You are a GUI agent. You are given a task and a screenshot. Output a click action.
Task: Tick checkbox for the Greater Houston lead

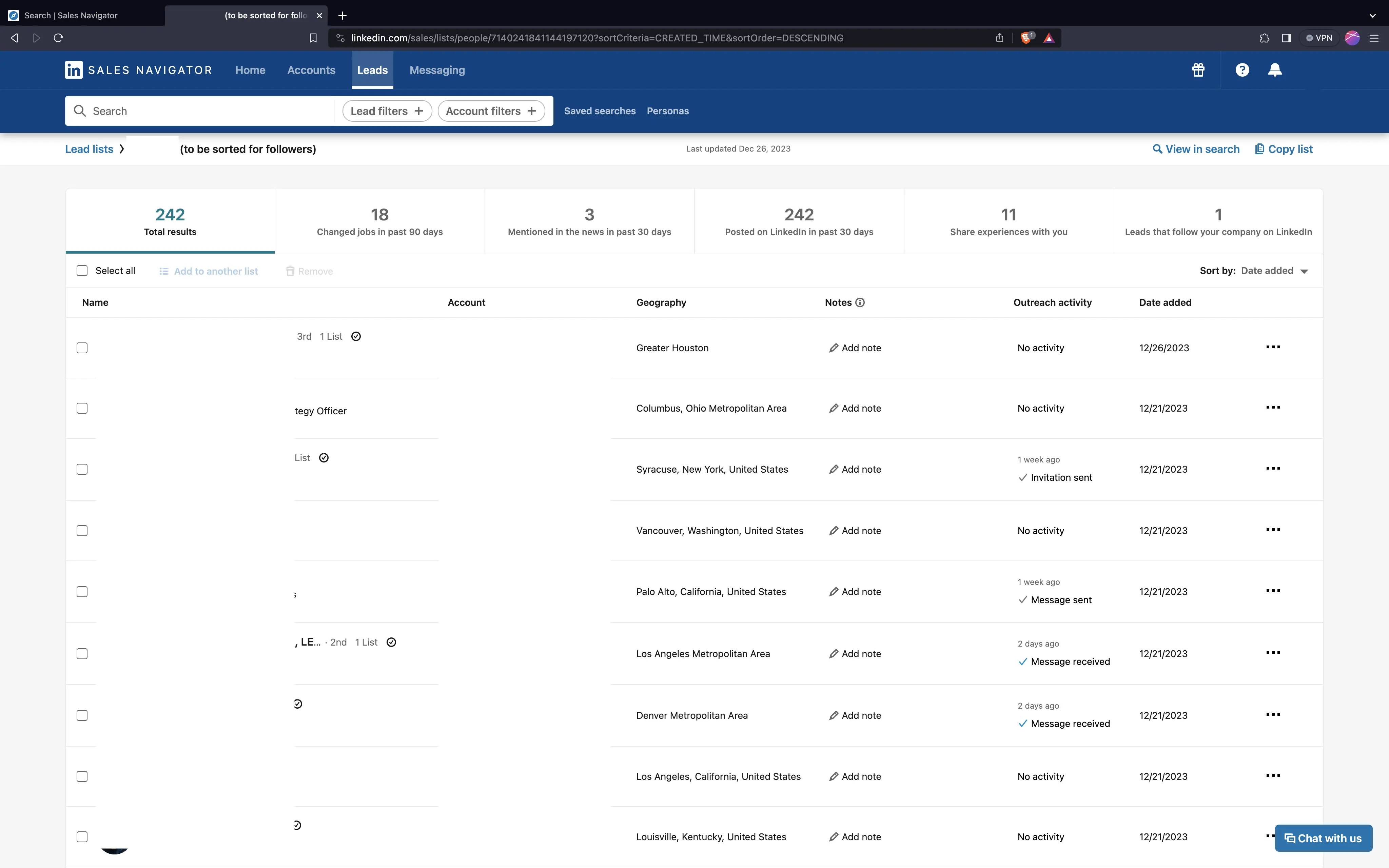[82, 348]
